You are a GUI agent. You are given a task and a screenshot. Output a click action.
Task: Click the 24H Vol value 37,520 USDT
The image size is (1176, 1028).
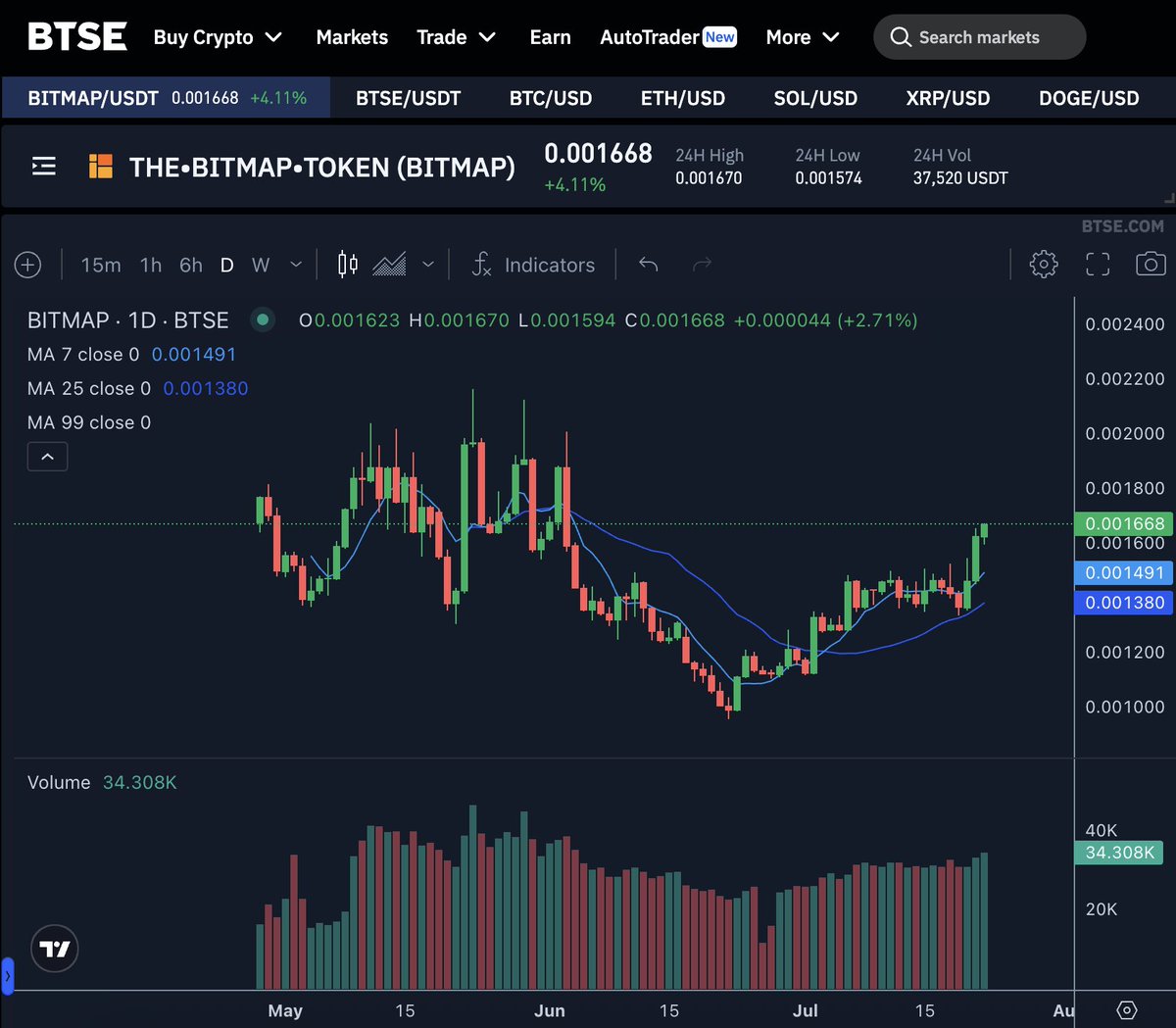pos(960,178)
